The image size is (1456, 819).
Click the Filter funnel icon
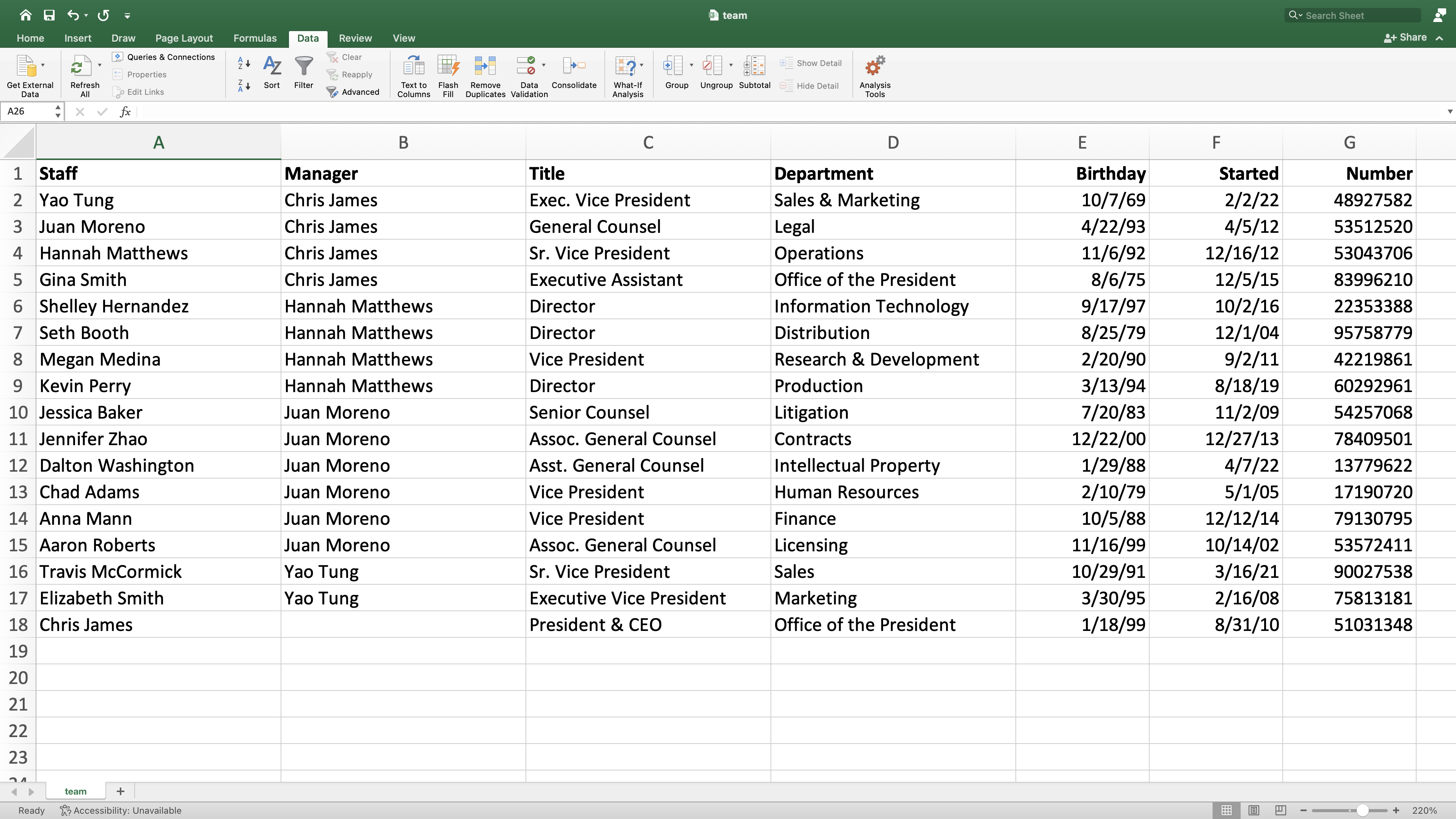(x=303, y=66)
